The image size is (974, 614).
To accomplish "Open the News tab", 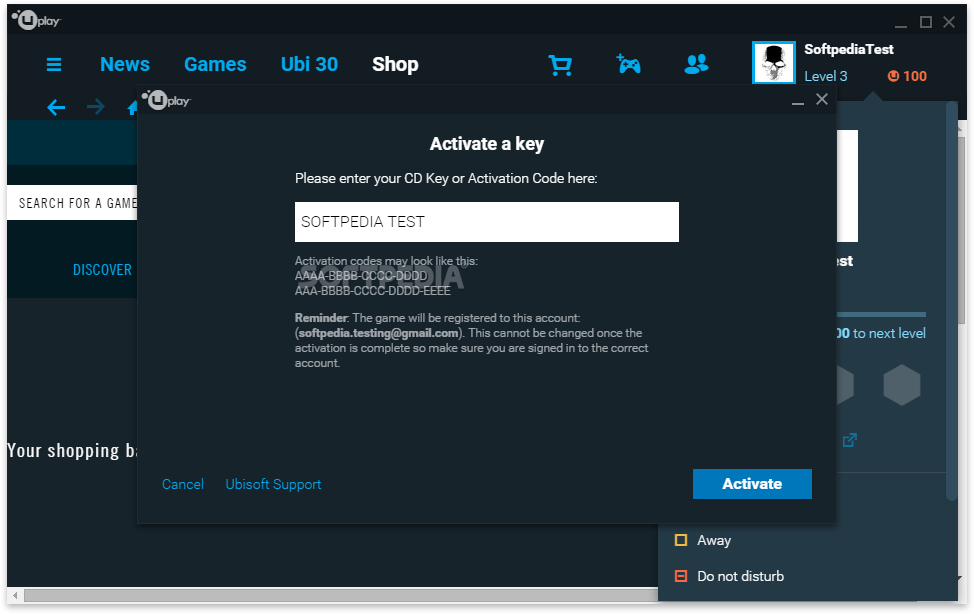I will pyautogui.click(x=125, y=64).
